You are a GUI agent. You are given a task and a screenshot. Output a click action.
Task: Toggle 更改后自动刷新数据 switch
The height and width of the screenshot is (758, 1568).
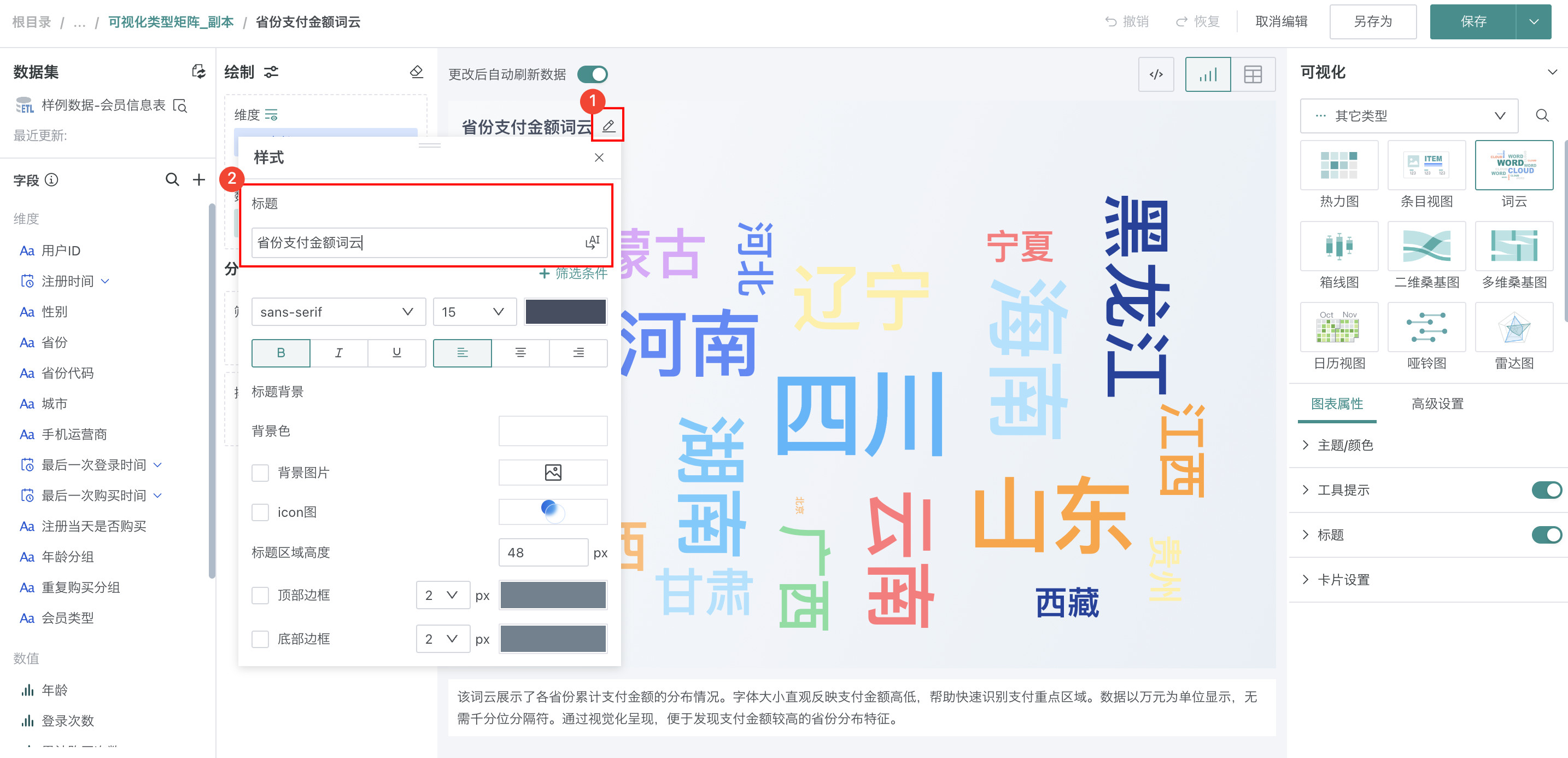[x=592, y=74]
